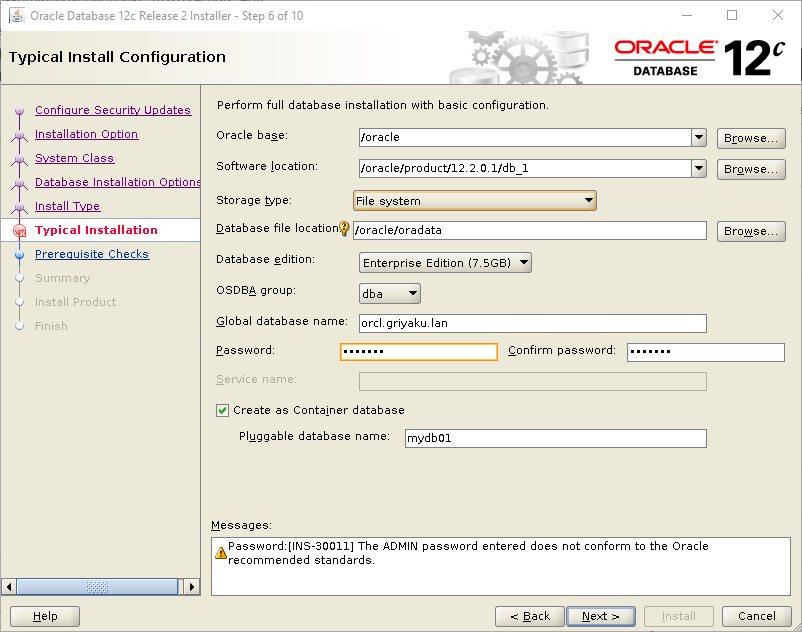Go to Prerequisite Checks step
Image resolution: width=802 pixels, height=632 pixels.
click(x=92, y=254)
